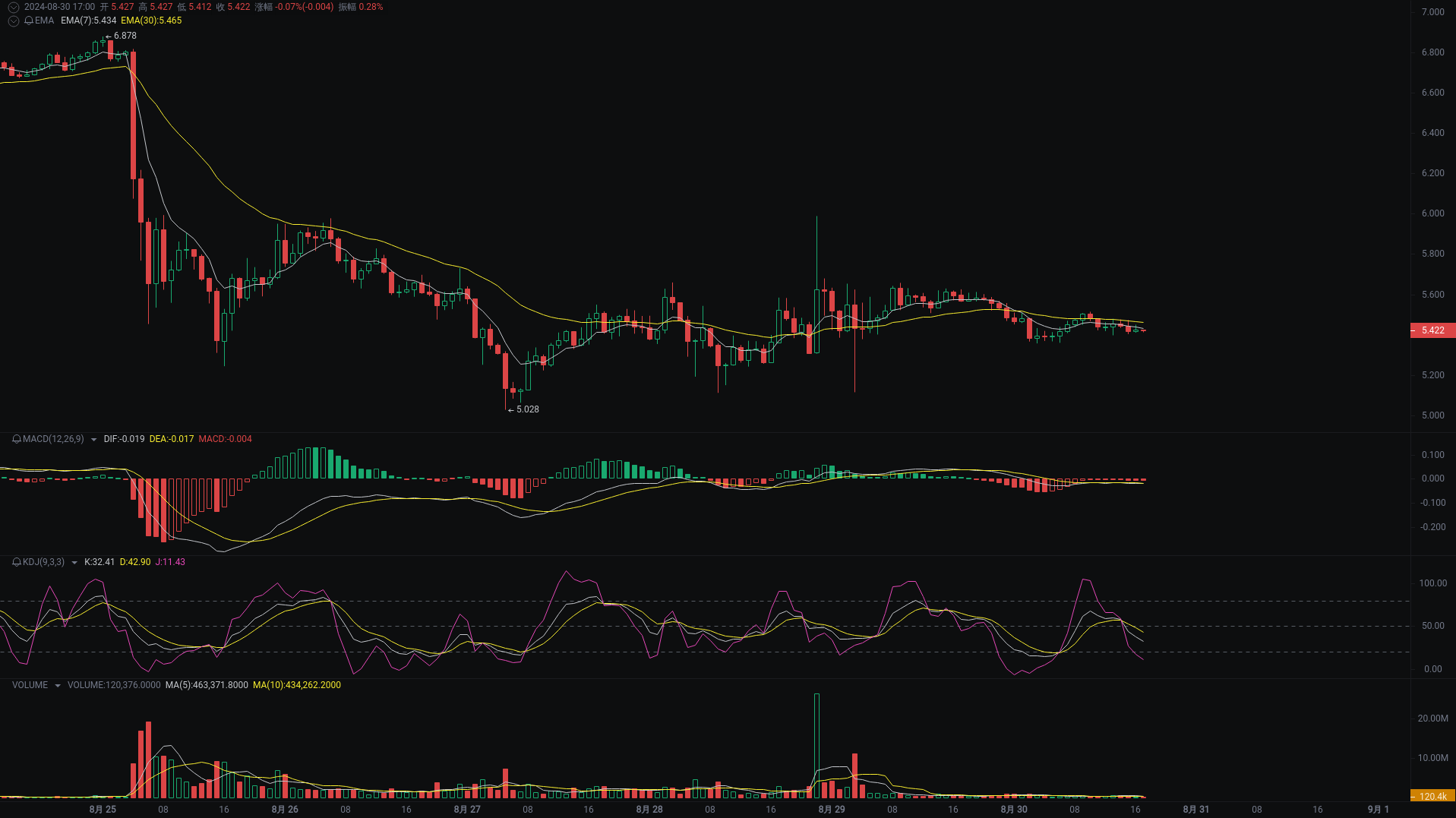Expand the VOLUME indicator dropdown
Screen dimensions: 1456x818
point(56,685)
